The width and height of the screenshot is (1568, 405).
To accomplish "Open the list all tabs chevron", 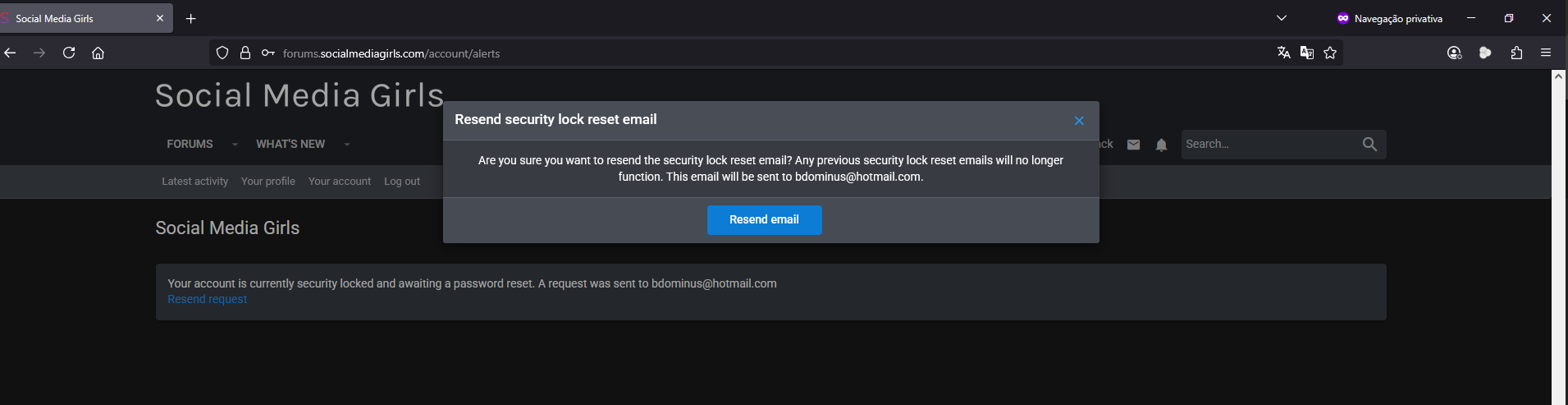I will tap(1282, 18).
